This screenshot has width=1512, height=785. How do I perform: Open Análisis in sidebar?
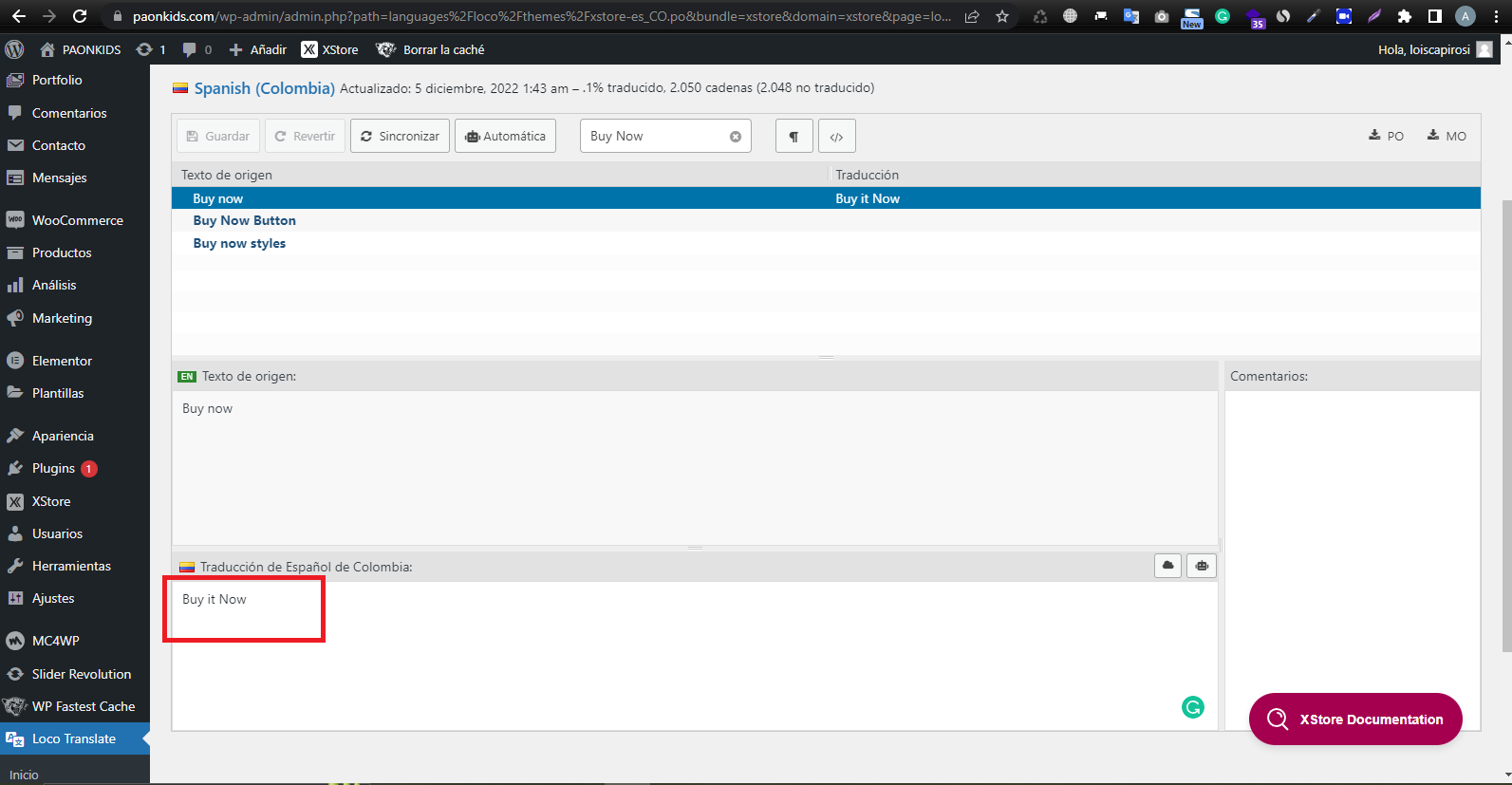(74, 285)
